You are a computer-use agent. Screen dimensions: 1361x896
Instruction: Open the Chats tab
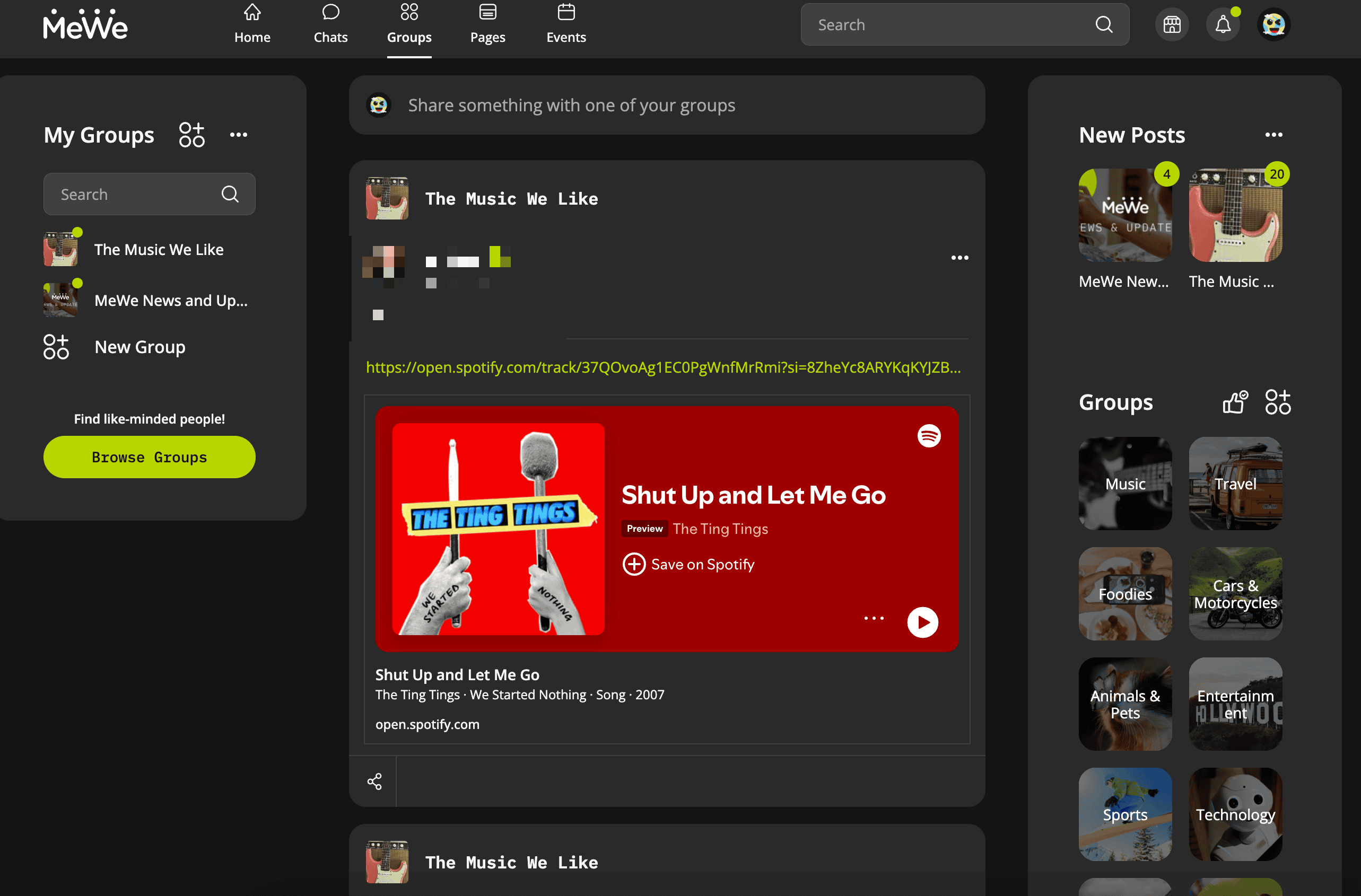click(x=330, y=24)
